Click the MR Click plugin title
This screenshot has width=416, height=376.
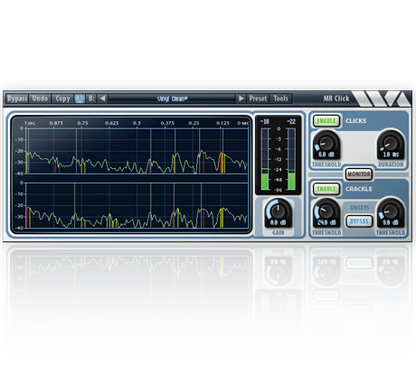336,98
